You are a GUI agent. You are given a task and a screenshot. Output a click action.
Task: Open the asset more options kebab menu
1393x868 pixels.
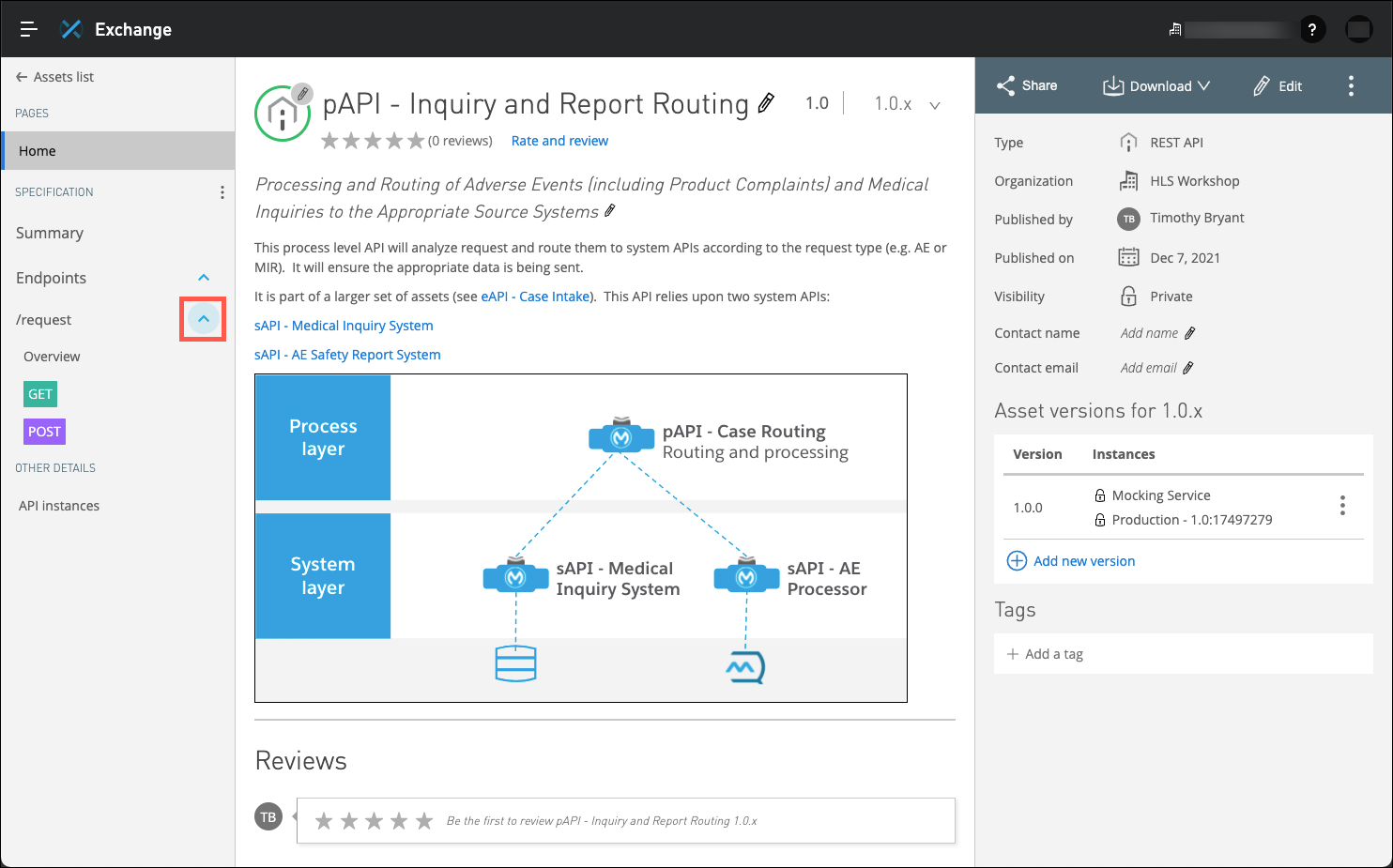[x=1351, y=86]
